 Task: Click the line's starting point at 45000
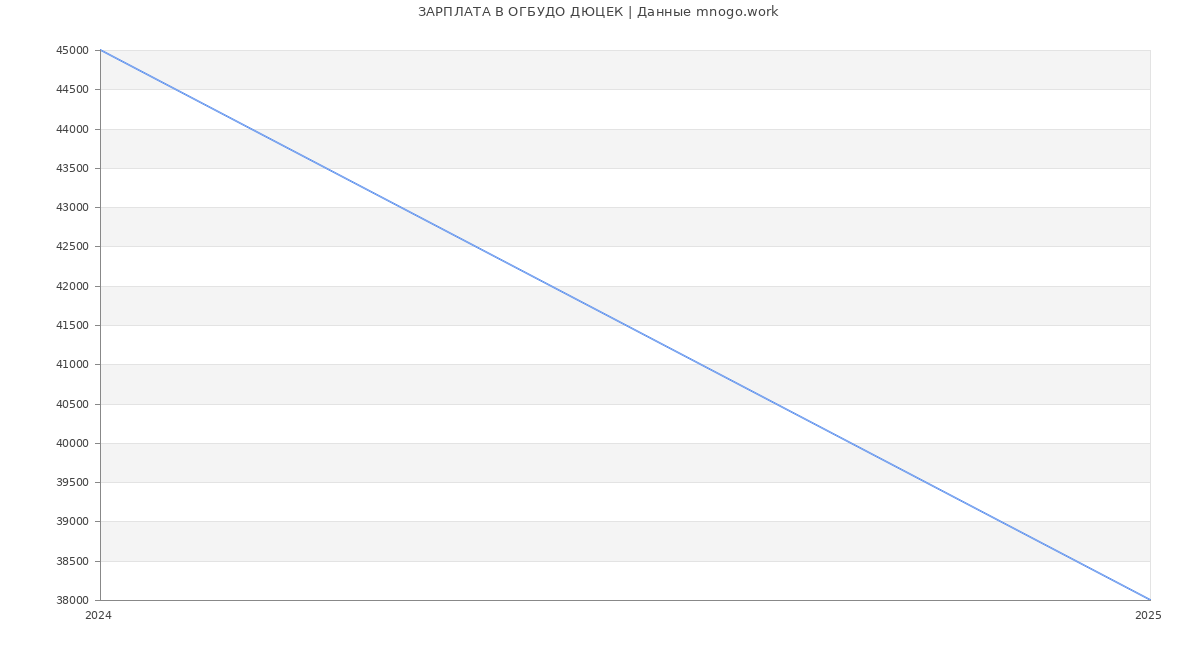(x=101, y=50)
